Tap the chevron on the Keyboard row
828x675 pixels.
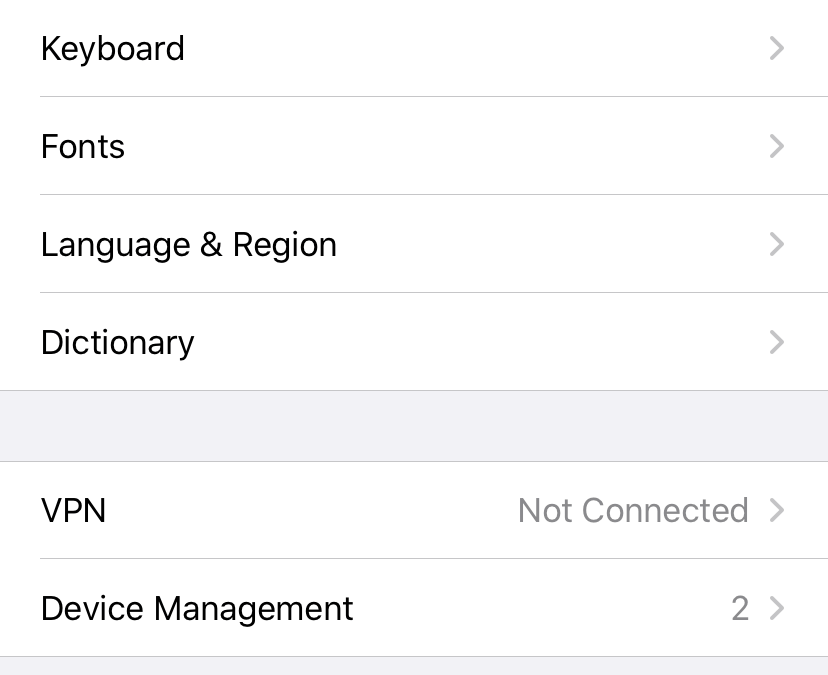tap(777, 49)
